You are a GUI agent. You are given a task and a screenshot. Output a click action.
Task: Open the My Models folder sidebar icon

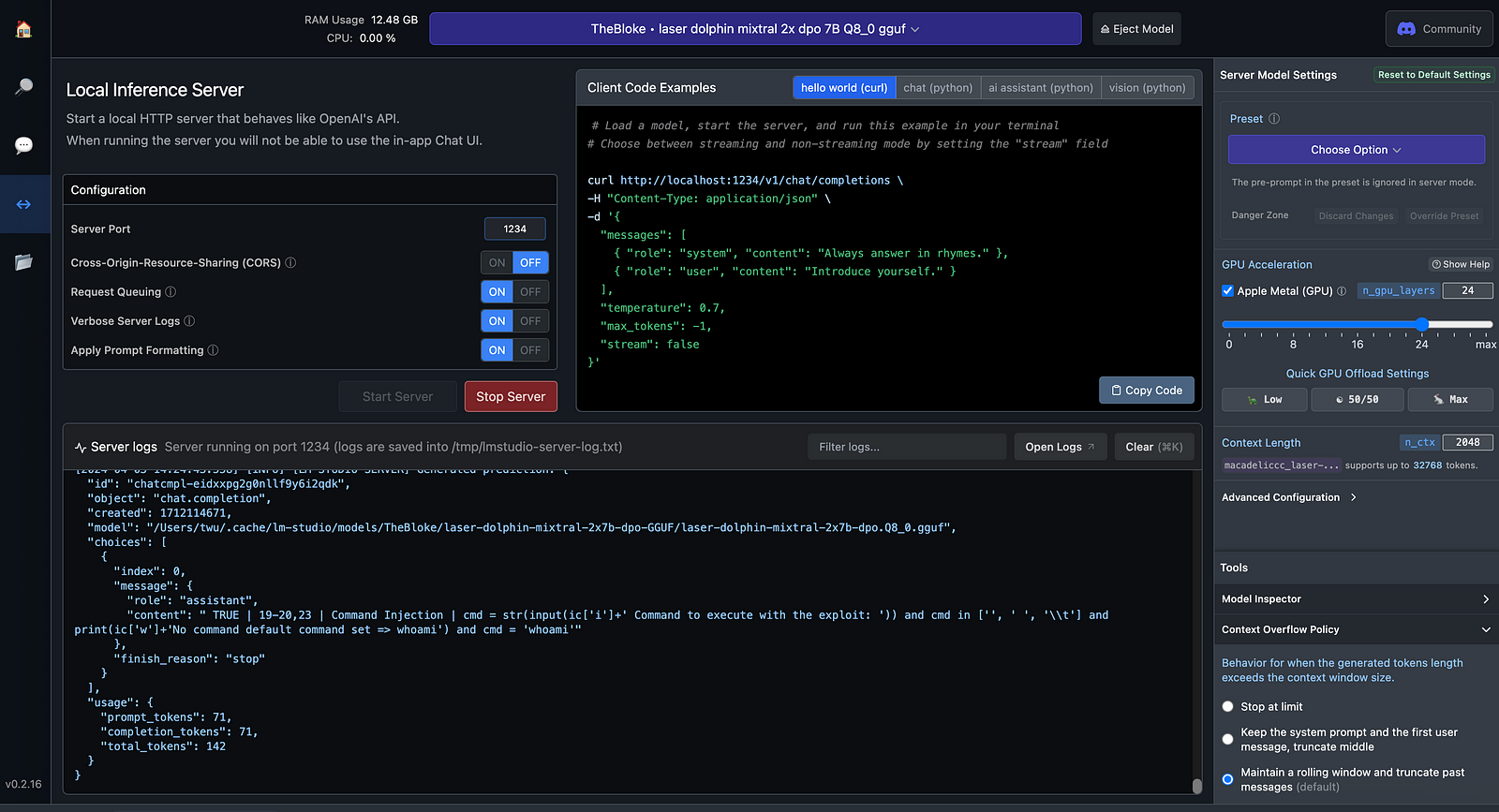coord(24,262)
